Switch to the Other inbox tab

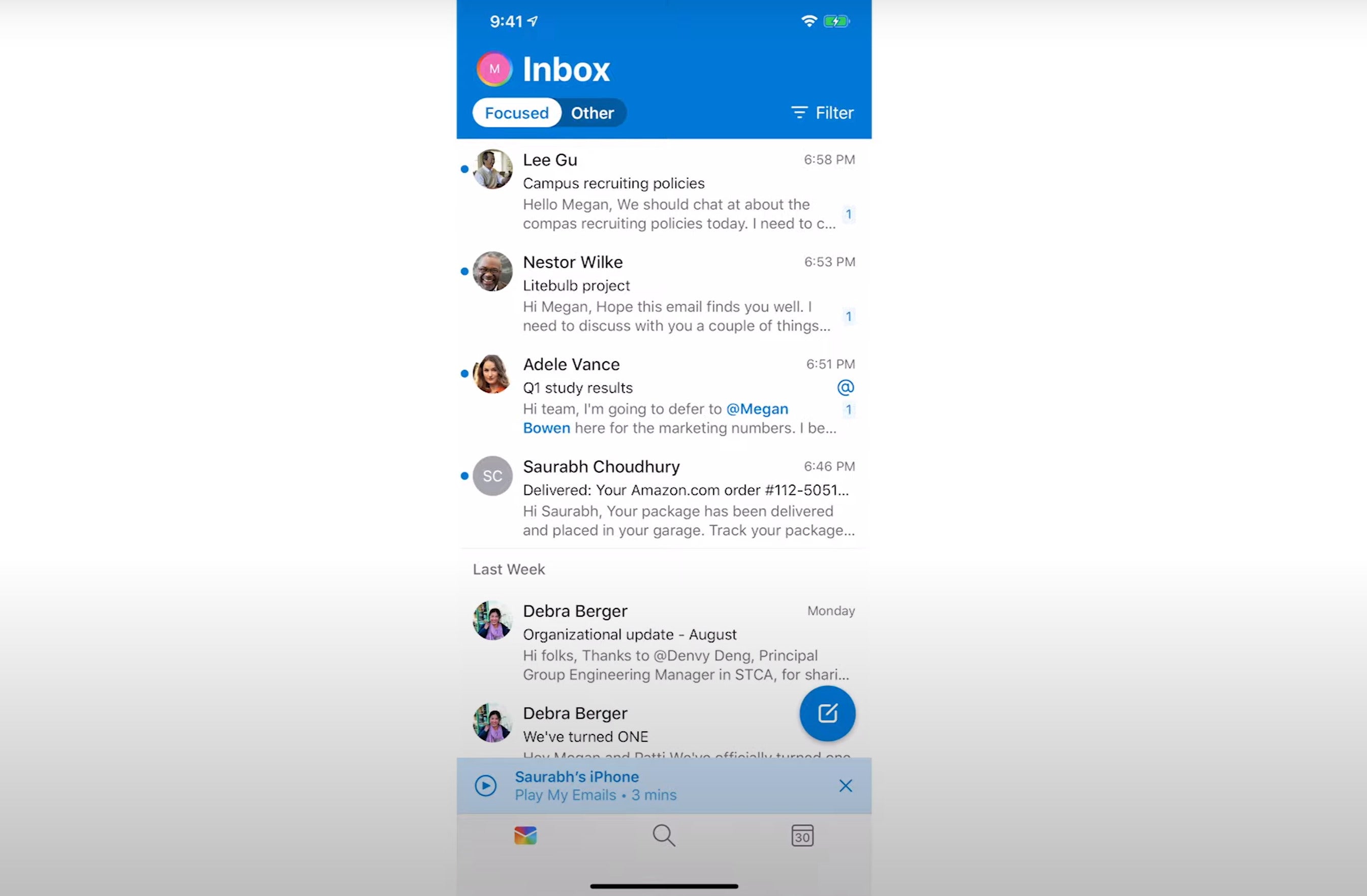[591, 113]
